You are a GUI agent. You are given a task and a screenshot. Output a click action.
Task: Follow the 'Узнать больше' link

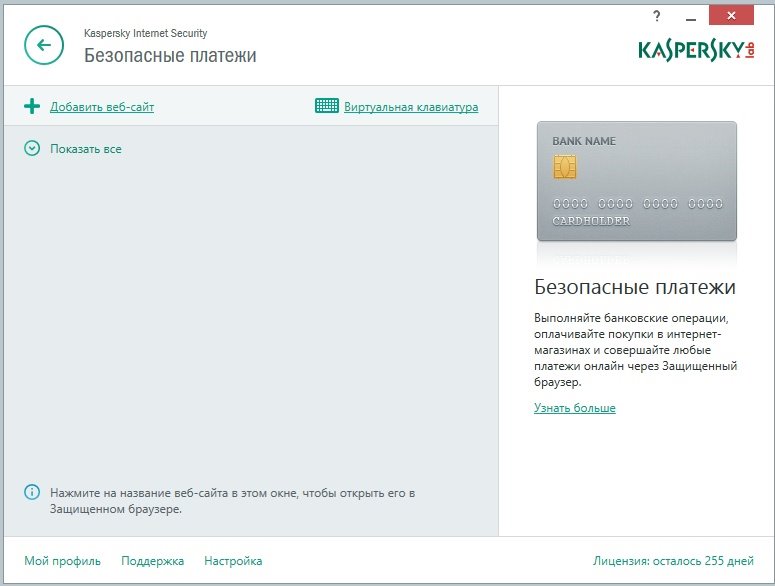point(574,408)
